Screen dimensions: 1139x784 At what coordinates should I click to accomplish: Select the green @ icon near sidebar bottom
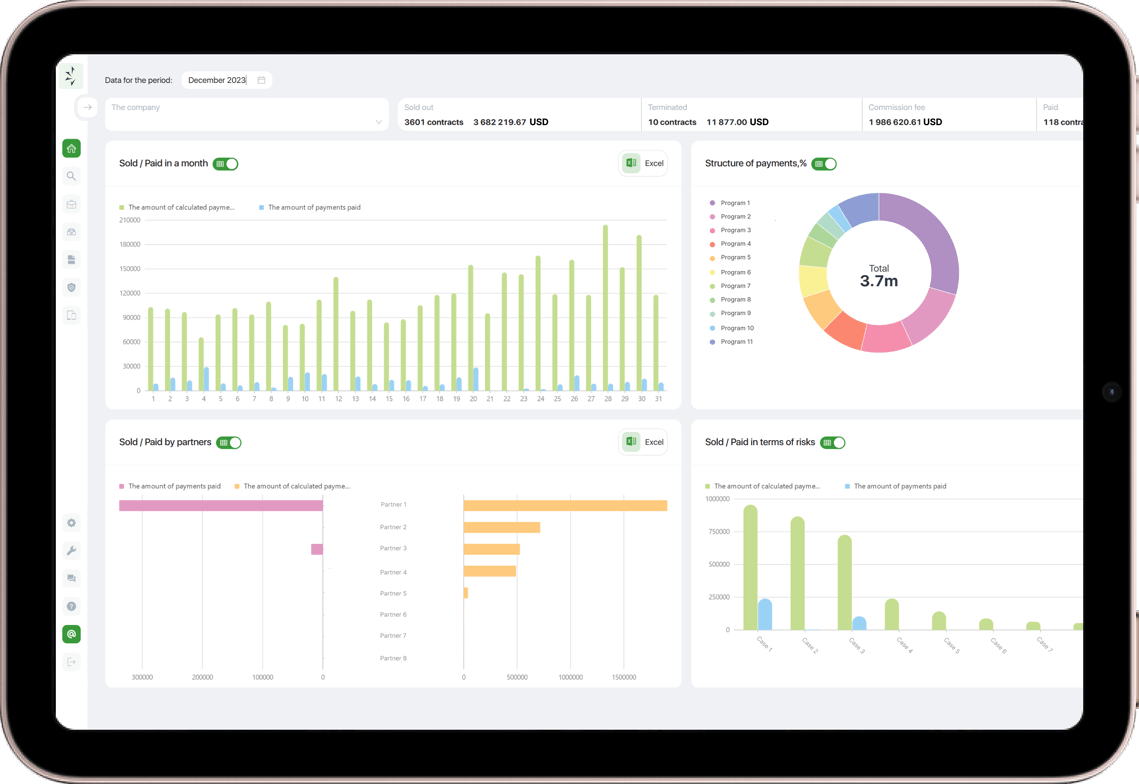71,633
